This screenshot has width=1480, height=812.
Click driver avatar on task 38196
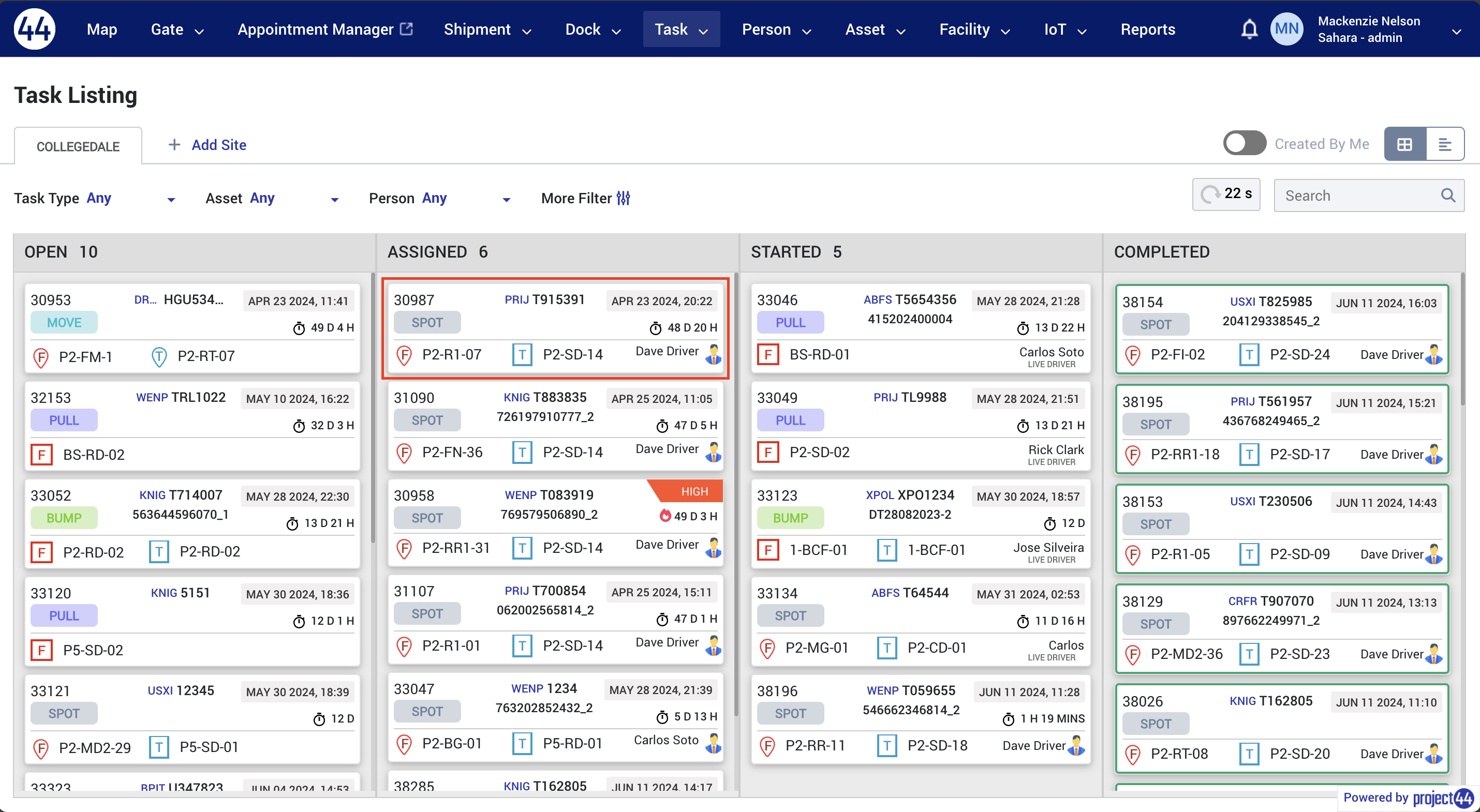1076,745
